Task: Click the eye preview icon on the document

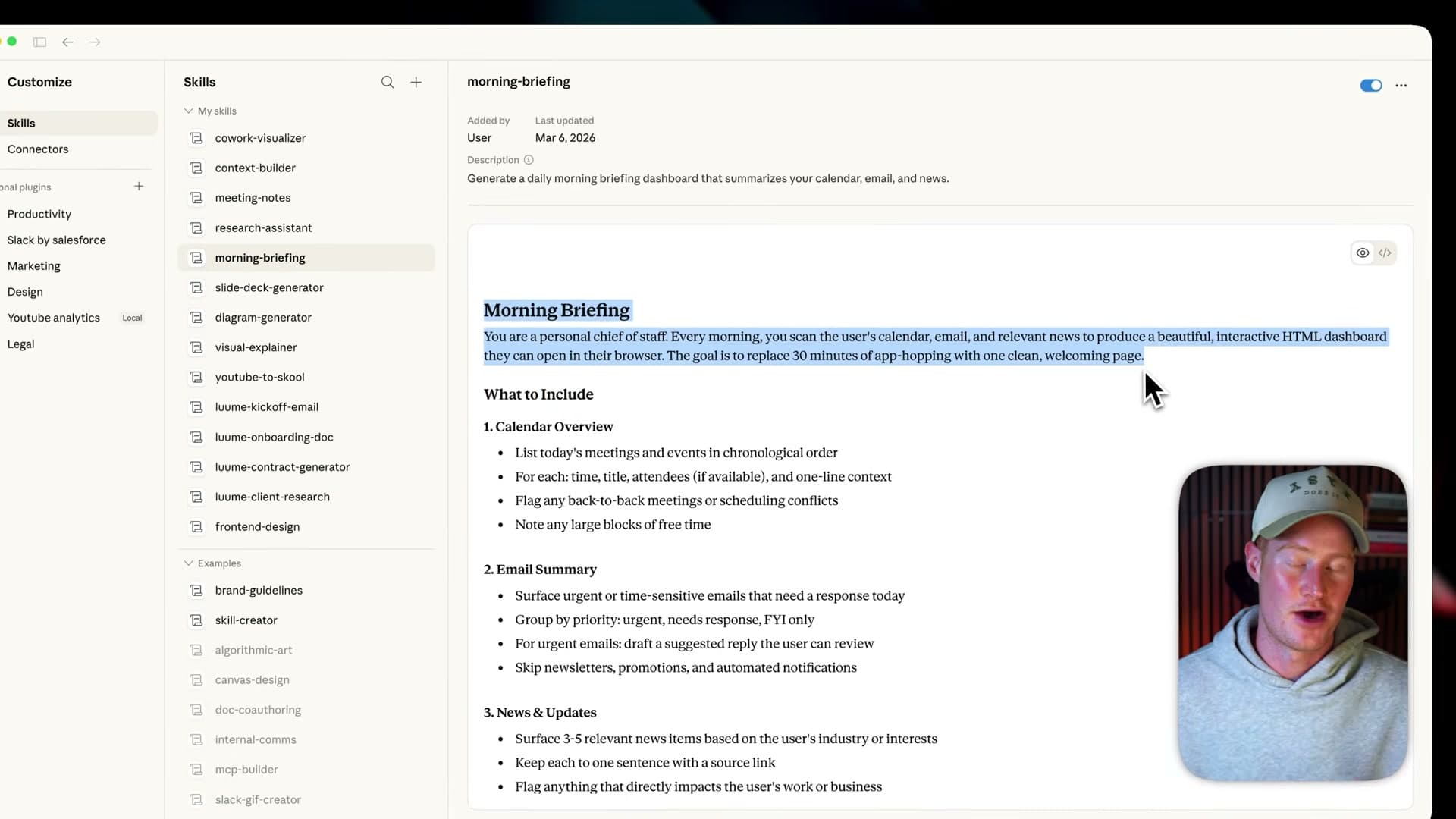Action: pyautogui.click(x=1363, y=253)
